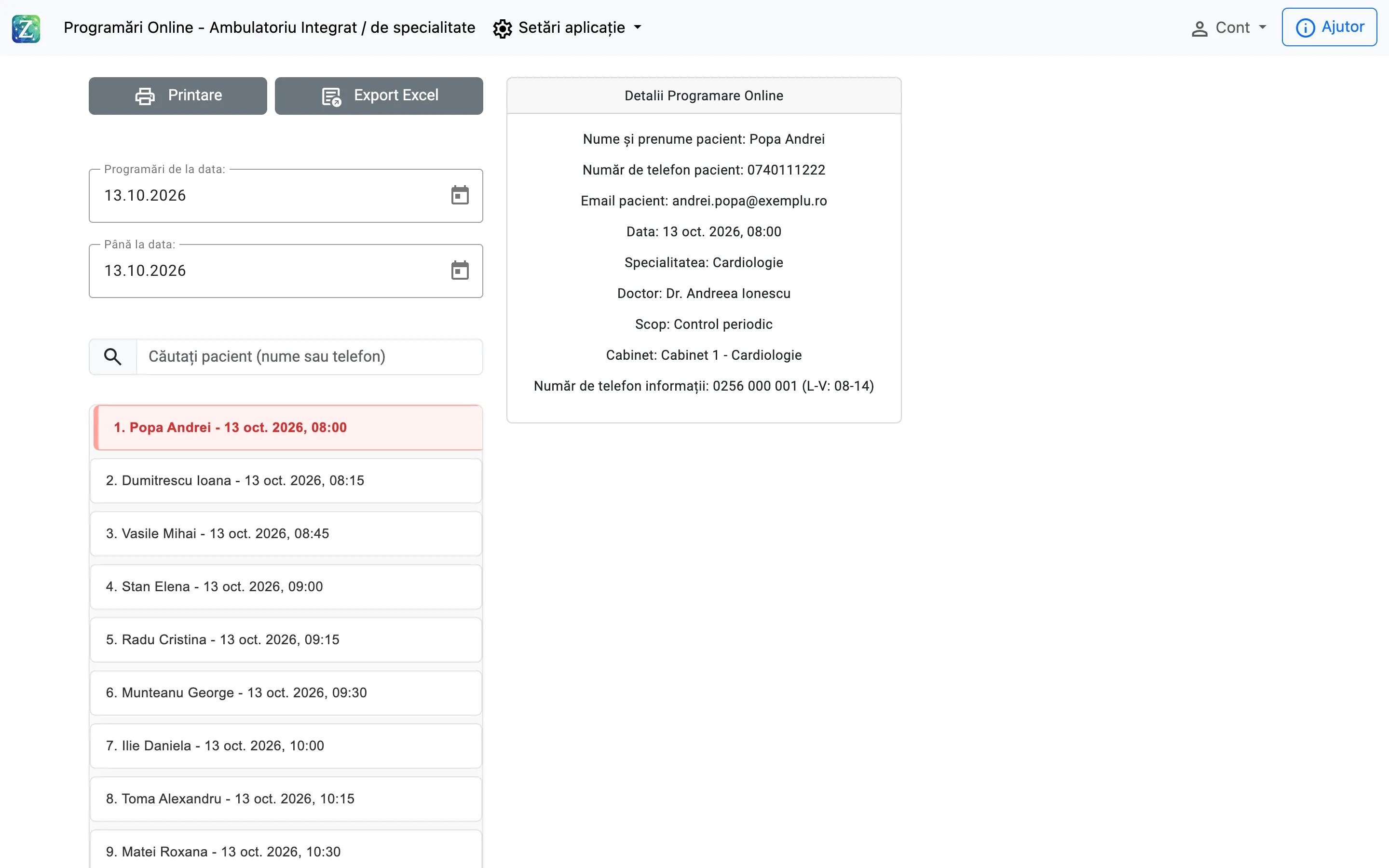Click the settings gear icon
This screenshot has height=868, width=1389.
pos(502,28)
